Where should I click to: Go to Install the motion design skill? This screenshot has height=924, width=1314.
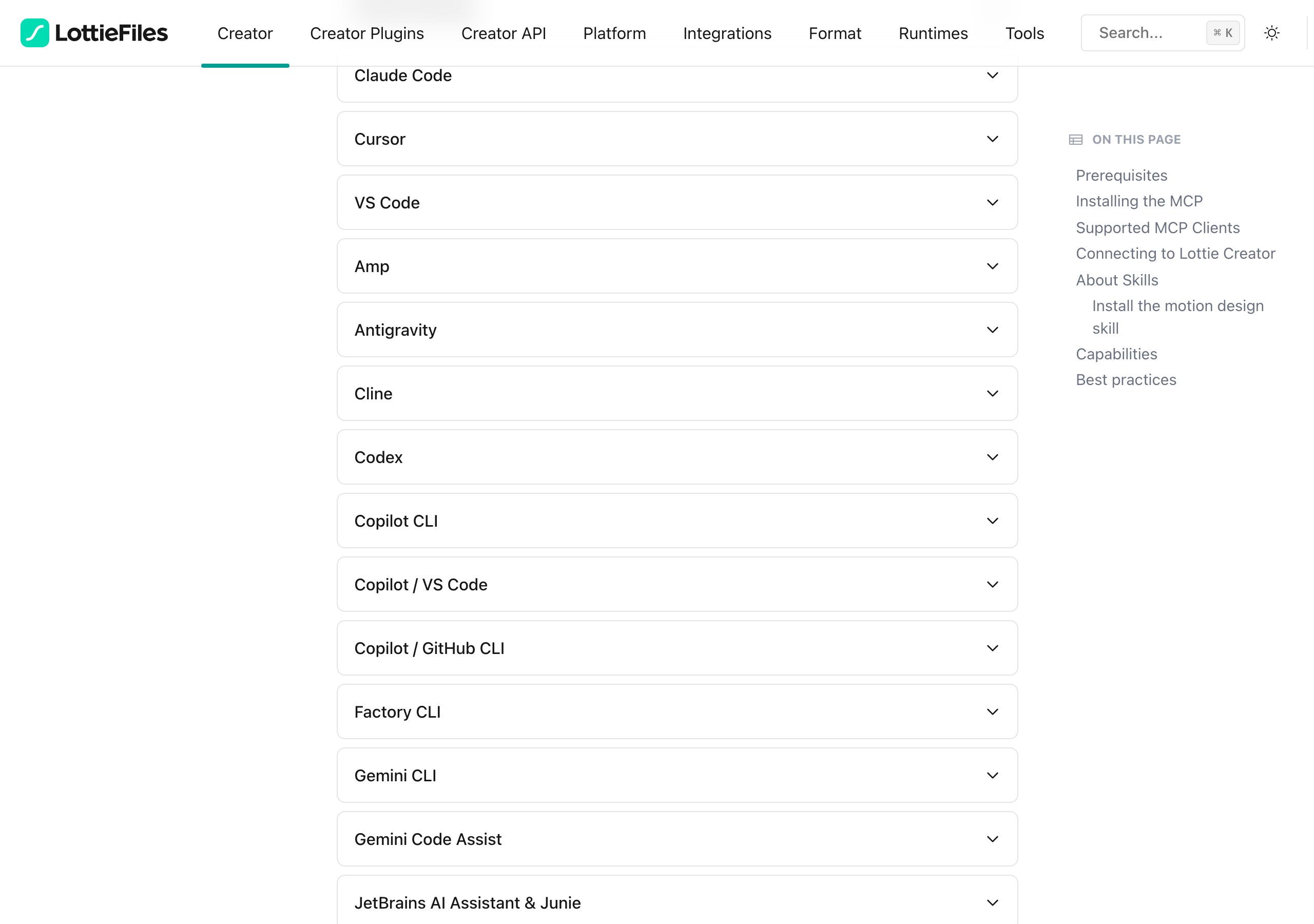[x=1178, y=317]
